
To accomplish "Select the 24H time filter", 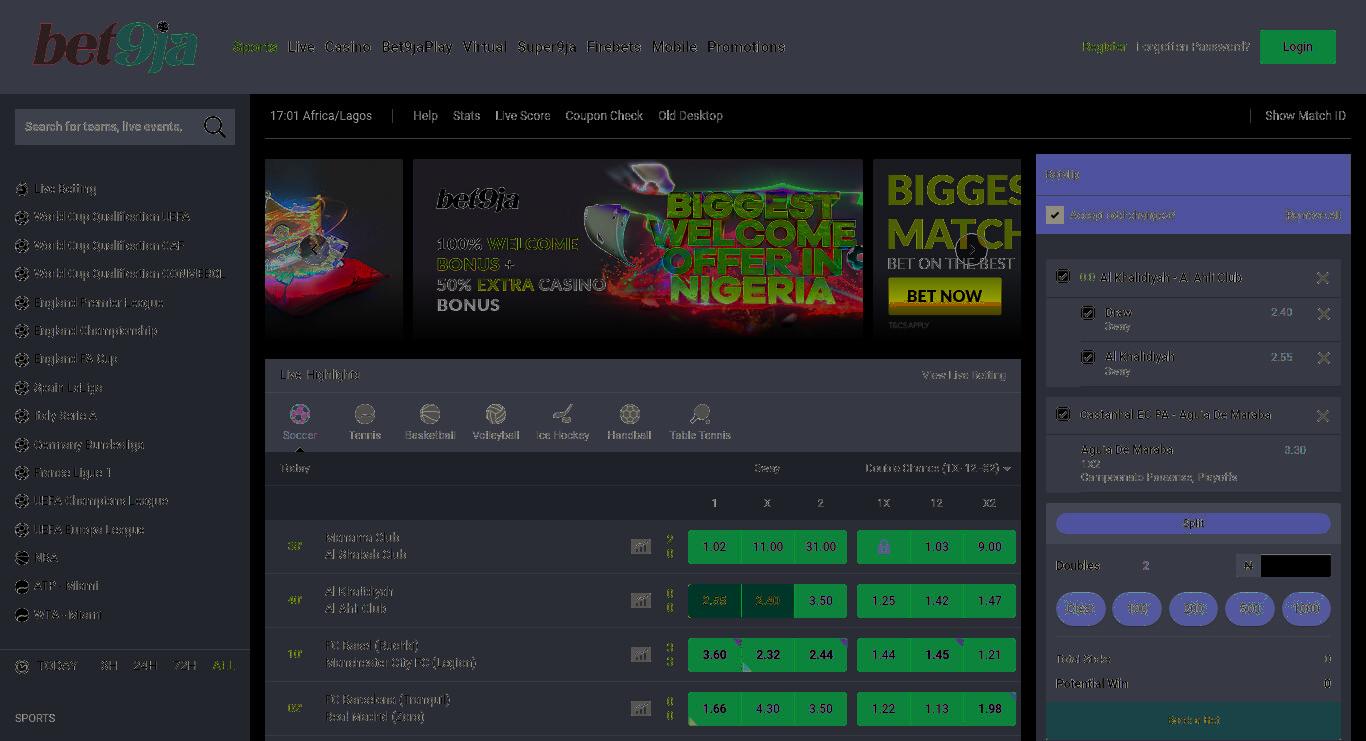I will (145, 666).
